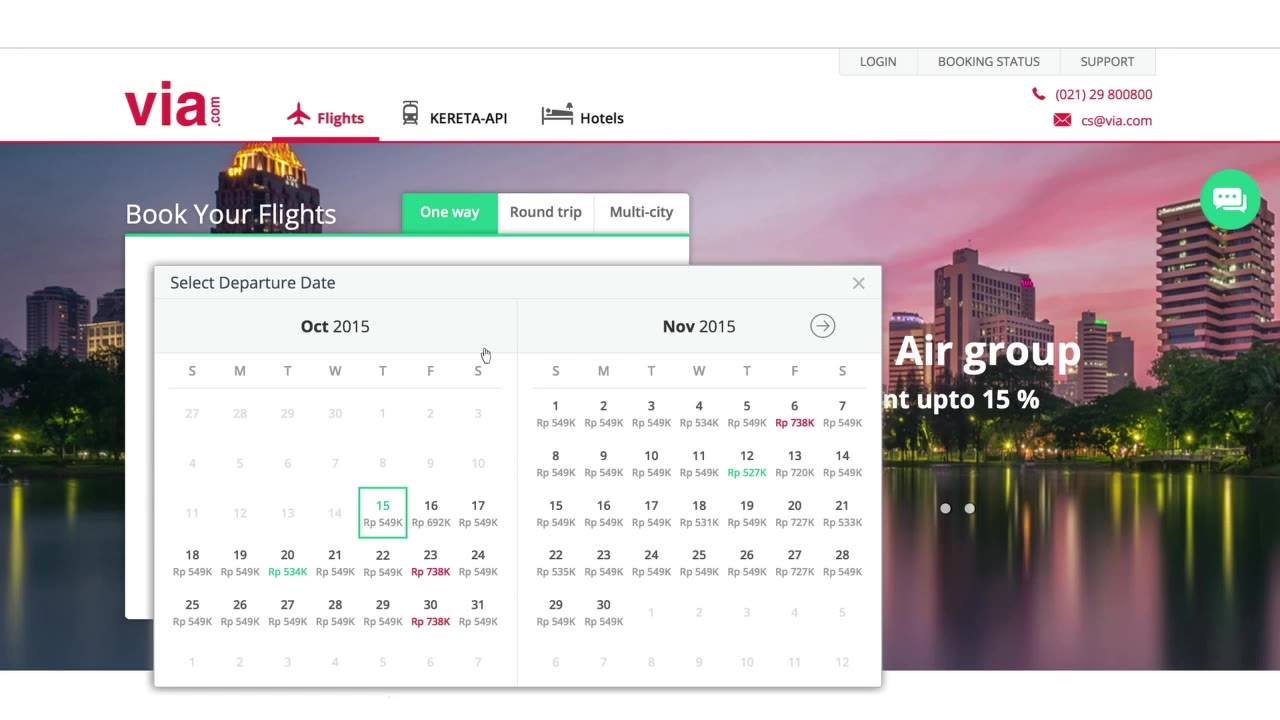1280x720 pixels.
Task: Choose November 22 priced Rp 535K
Action: click(556, 563)
